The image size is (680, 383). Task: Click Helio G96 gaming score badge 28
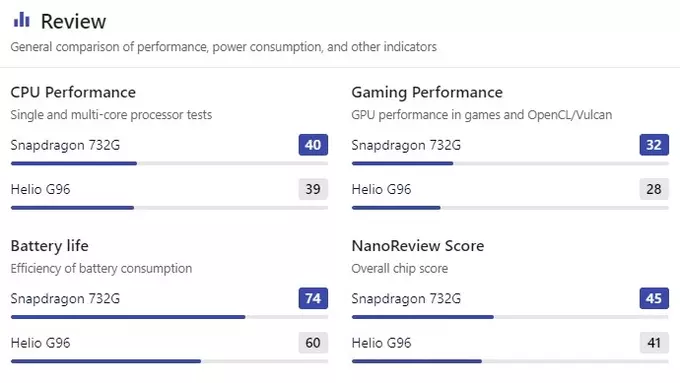pos(654,189)
